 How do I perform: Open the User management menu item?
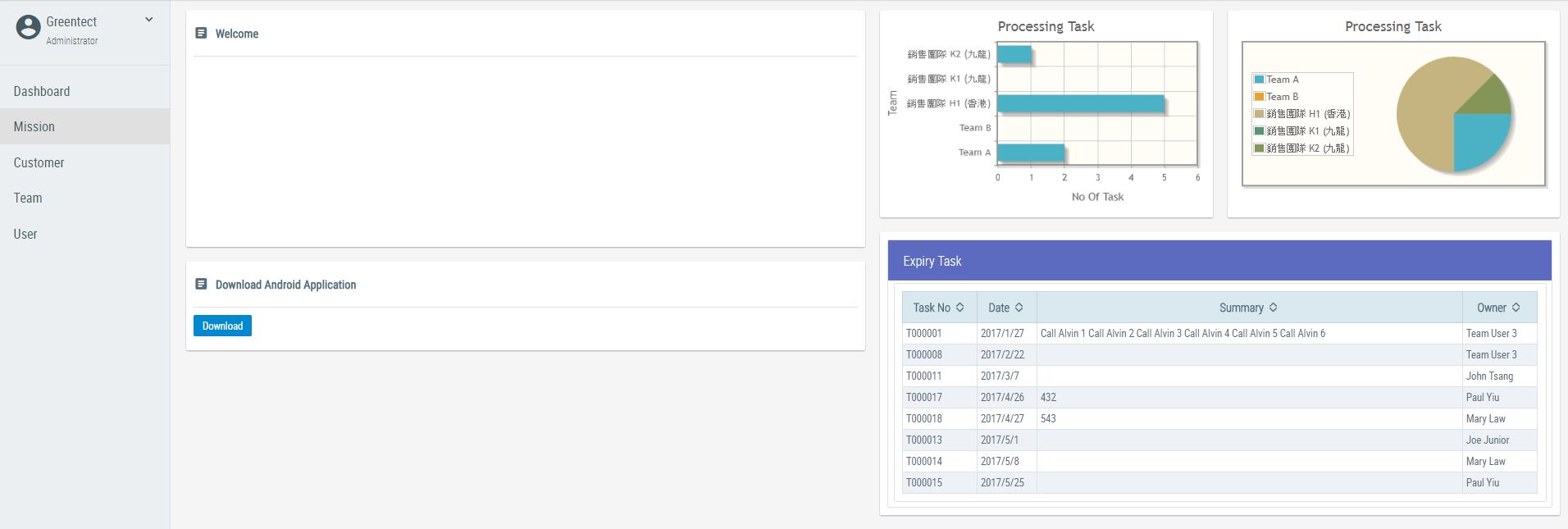(x=25, y=234)
